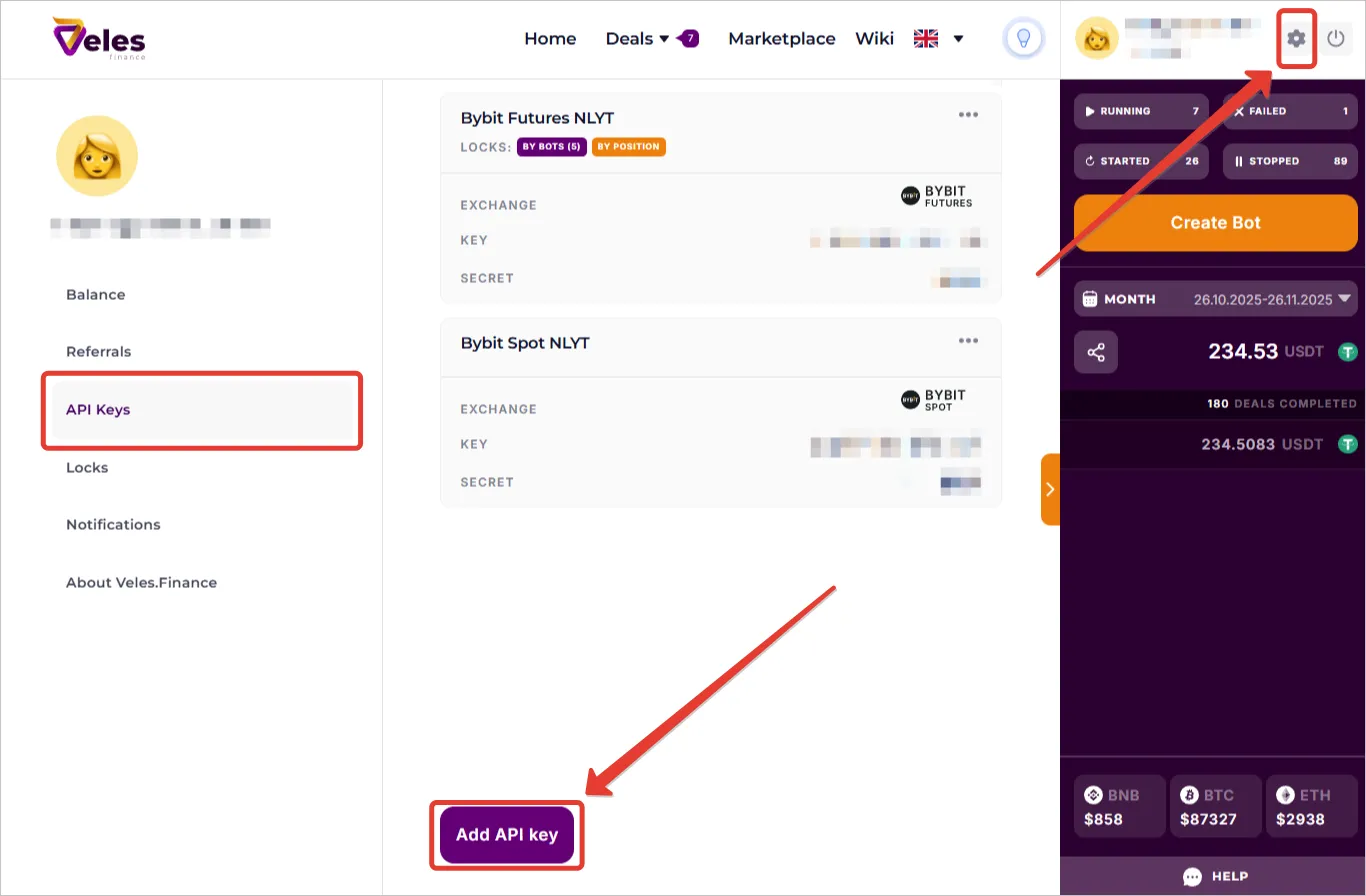1366x896 pixels.
Task: Click the ETH price ticker tile
Action: point(1311,806)
